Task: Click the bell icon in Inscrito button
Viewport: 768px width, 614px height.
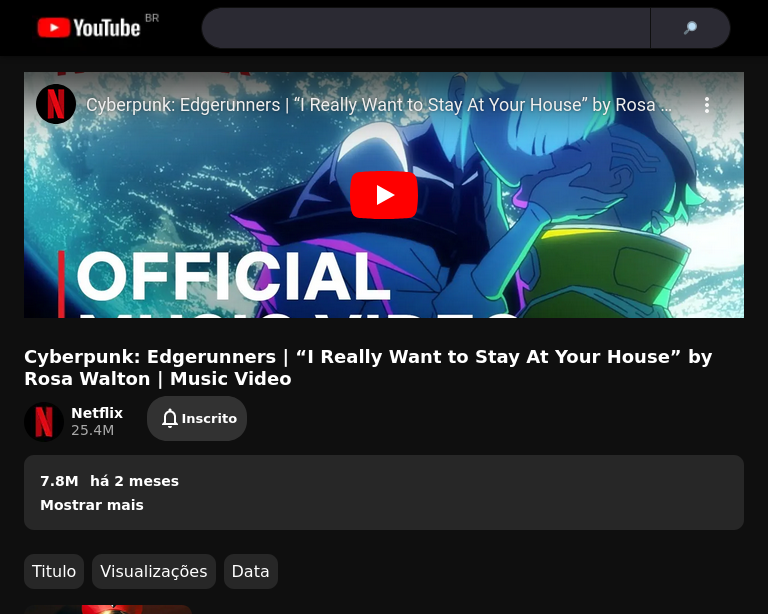Action: 169,419
